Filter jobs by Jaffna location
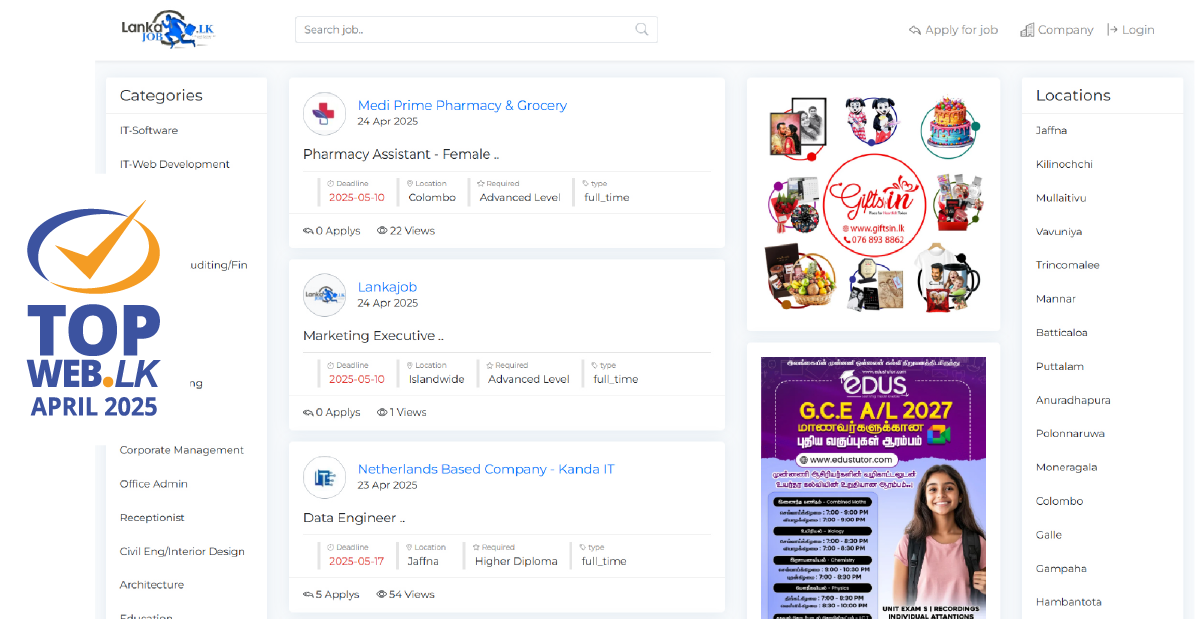1196x619 pixels. pyautogui.click(x=1051, y=130)
